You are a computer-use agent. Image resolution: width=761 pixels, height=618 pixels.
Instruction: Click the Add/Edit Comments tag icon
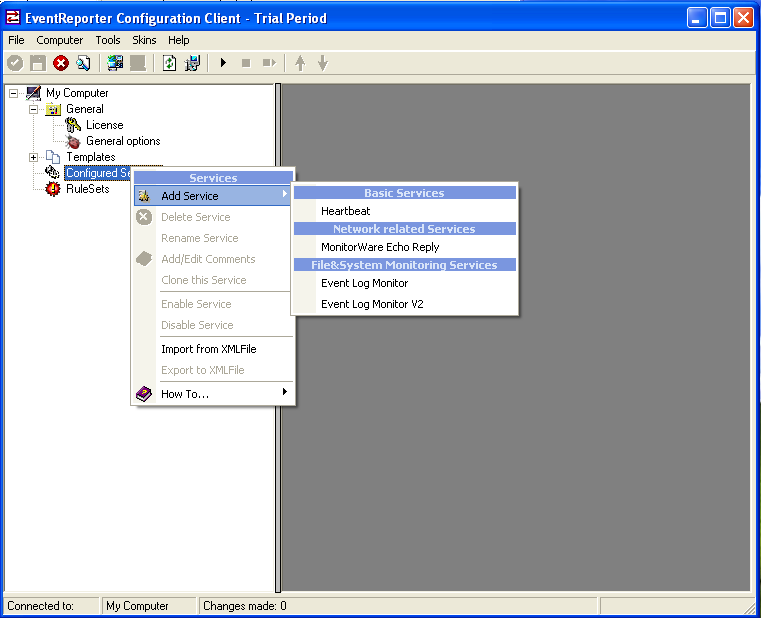144,259
